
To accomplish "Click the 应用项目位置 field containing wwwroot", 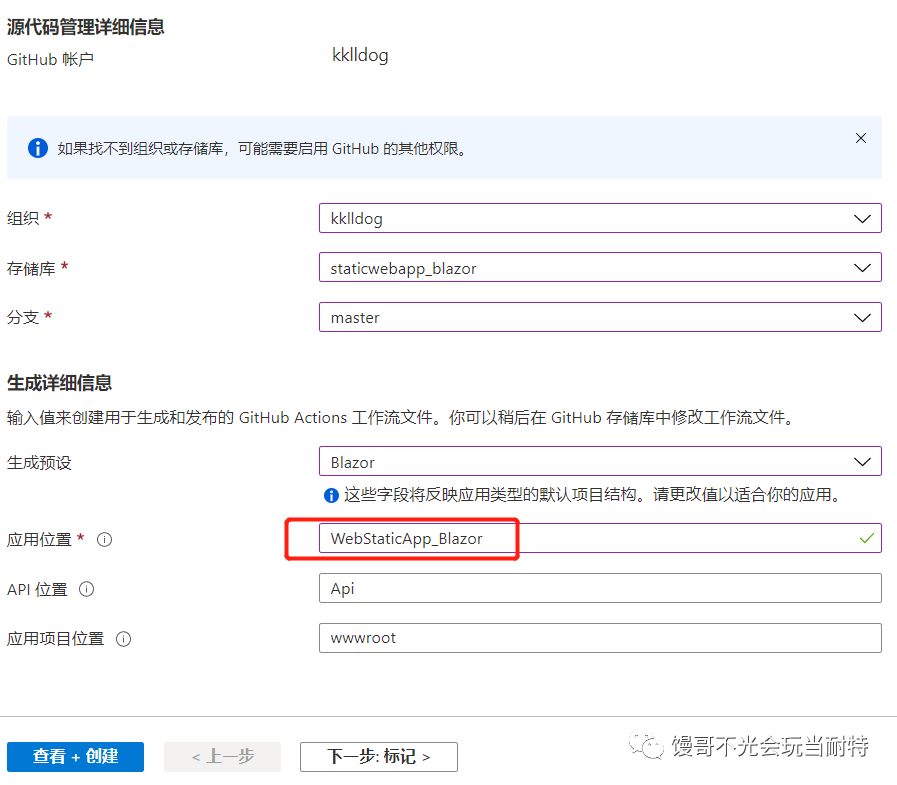I will click(x=600, y=638).
